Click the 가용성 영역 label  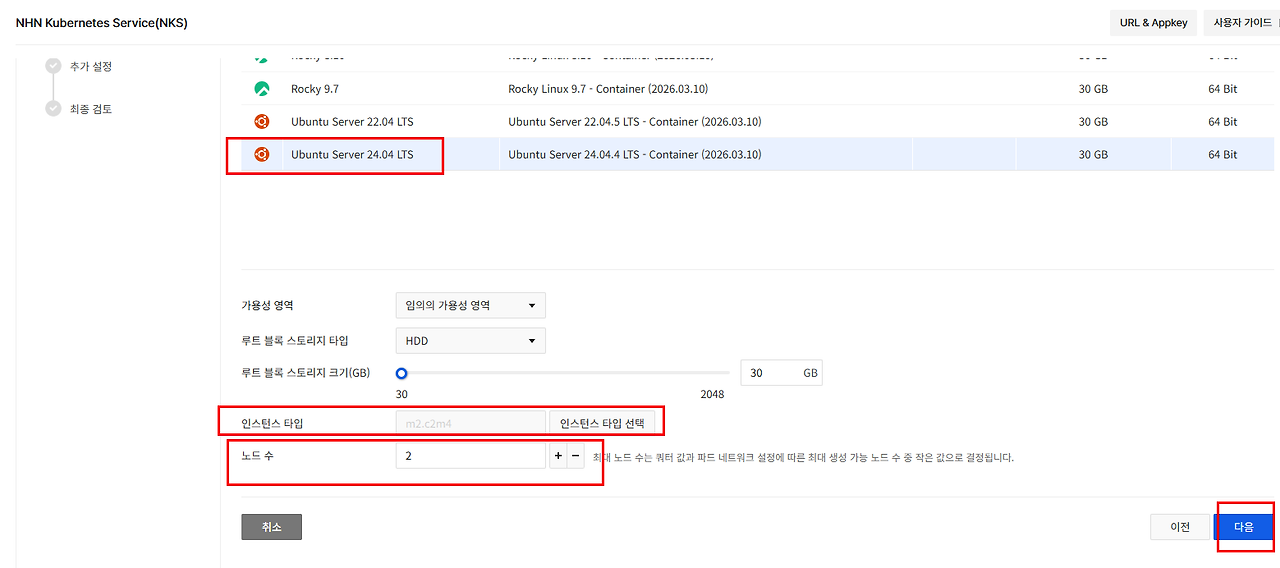268,305
